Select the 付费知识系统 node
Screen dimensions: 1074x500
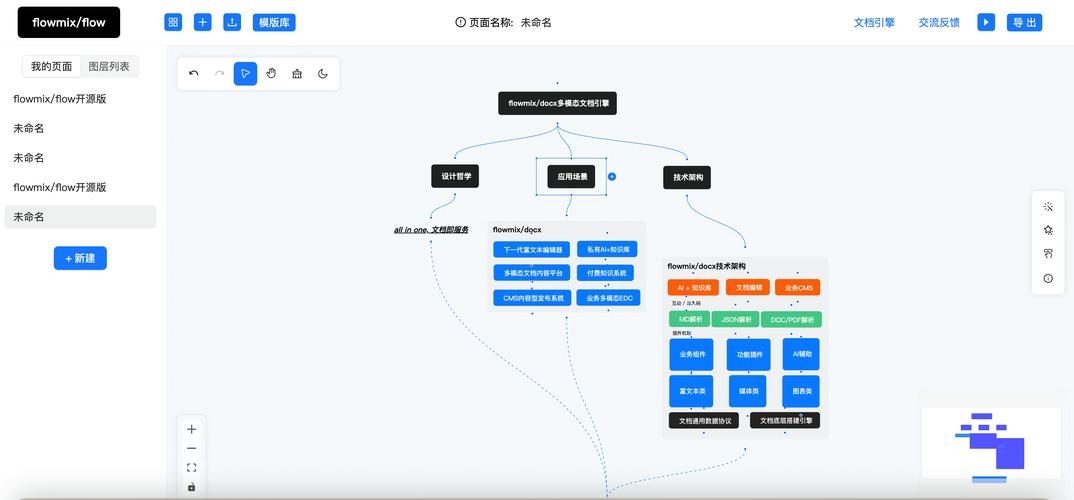tap(605, 273)
